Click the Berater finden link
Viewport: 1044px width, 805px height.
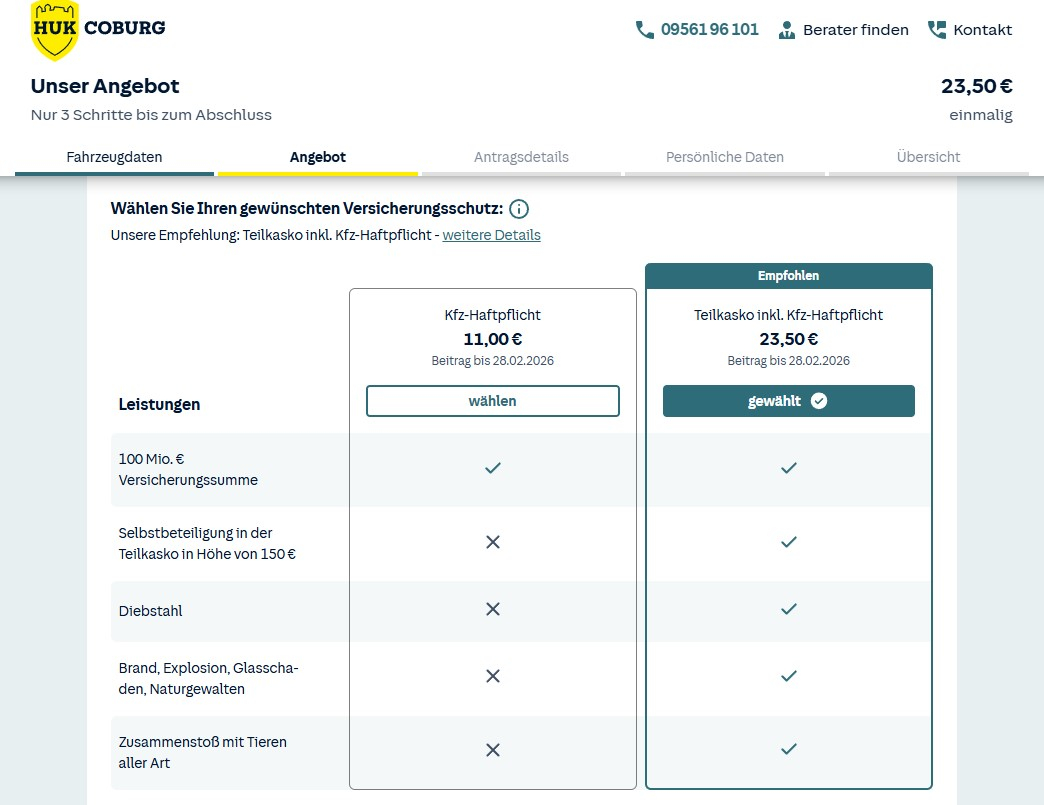tap(855, 30)
